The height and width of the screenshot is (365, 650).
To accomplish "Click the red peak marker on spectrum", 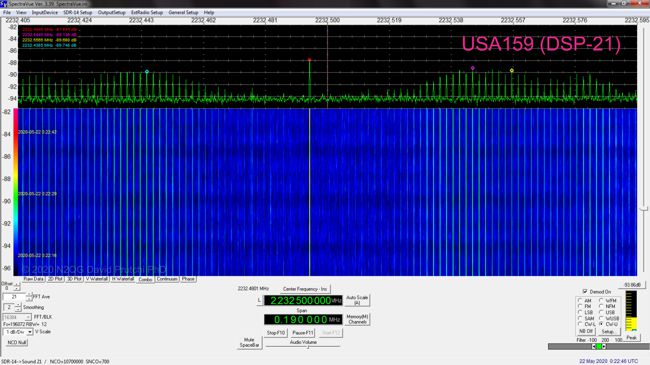I will (x=309, y=60).
